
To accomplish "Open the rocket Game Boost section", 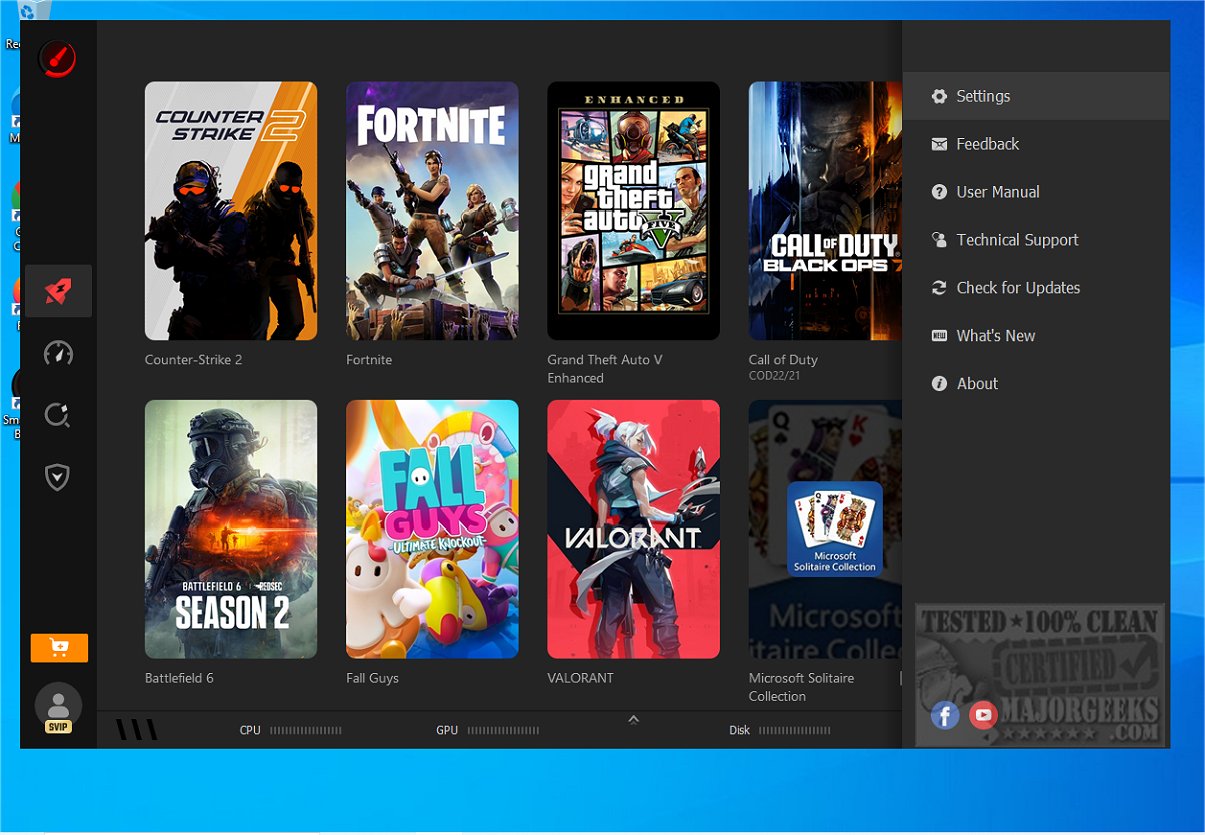I will (x=58, y=291).
